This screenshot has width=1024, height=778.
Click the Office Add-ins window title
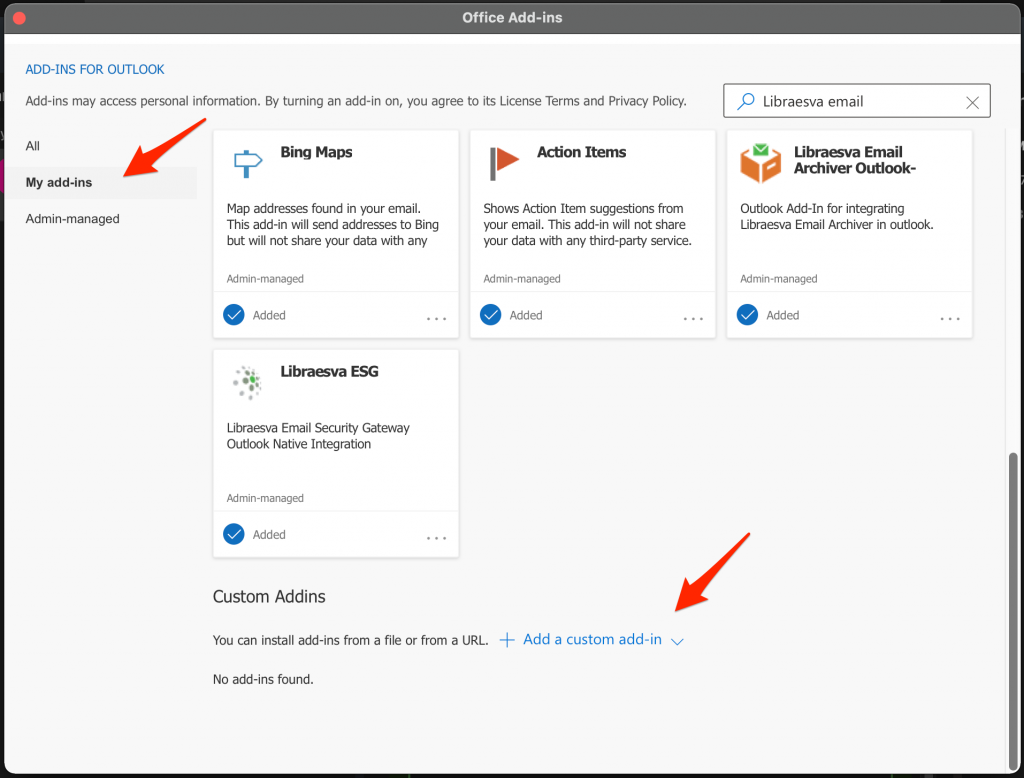pyautogui.click(x=512, y=18)
